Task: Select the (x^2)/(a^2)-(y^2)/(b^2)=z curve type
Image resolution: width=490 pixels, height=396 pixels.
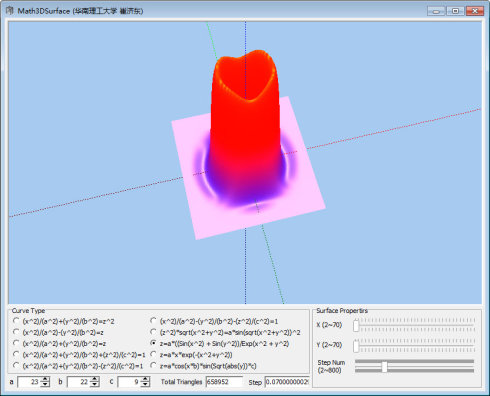Action: 59,332
